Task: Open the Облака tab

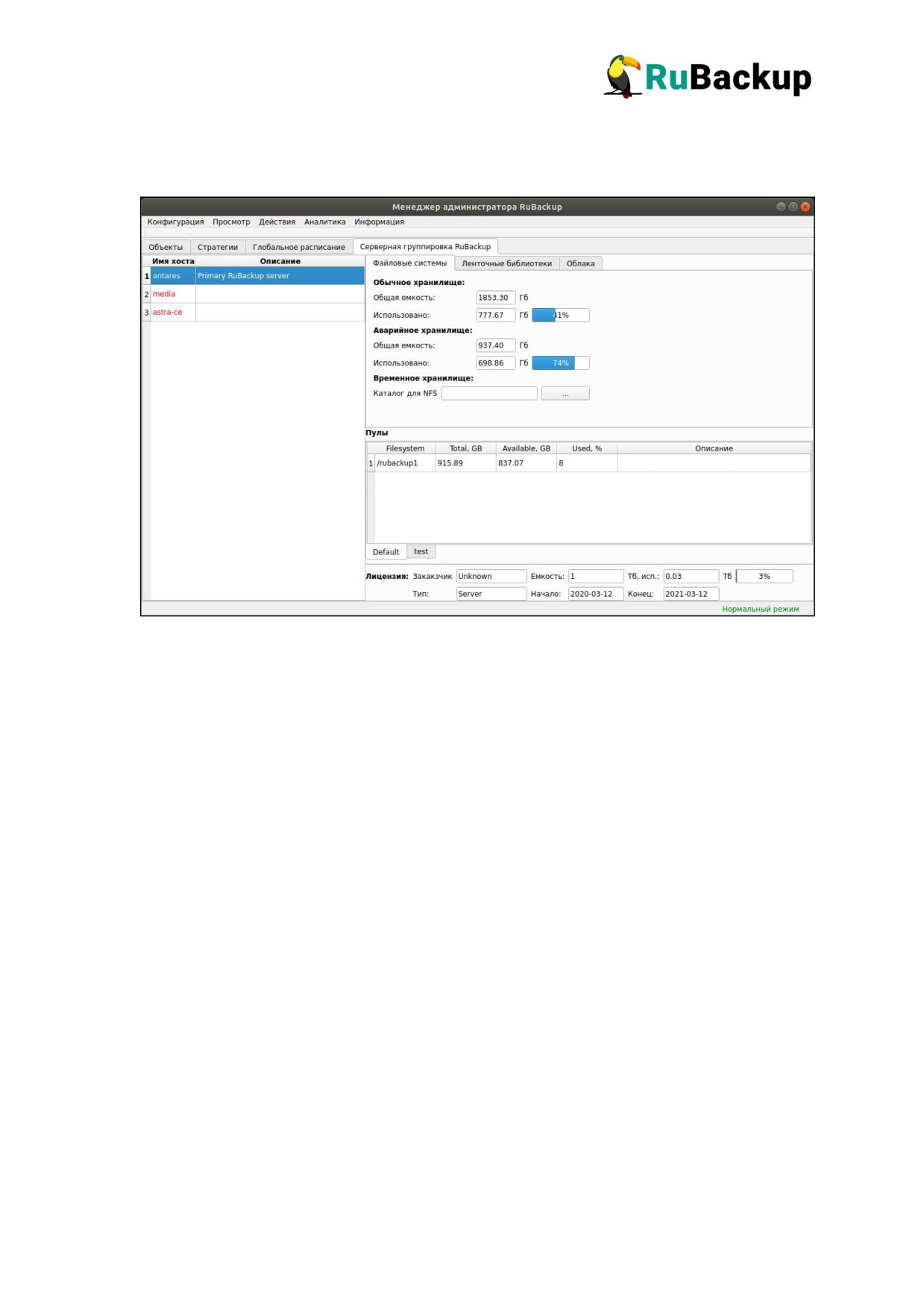Action: click(580, 263)
